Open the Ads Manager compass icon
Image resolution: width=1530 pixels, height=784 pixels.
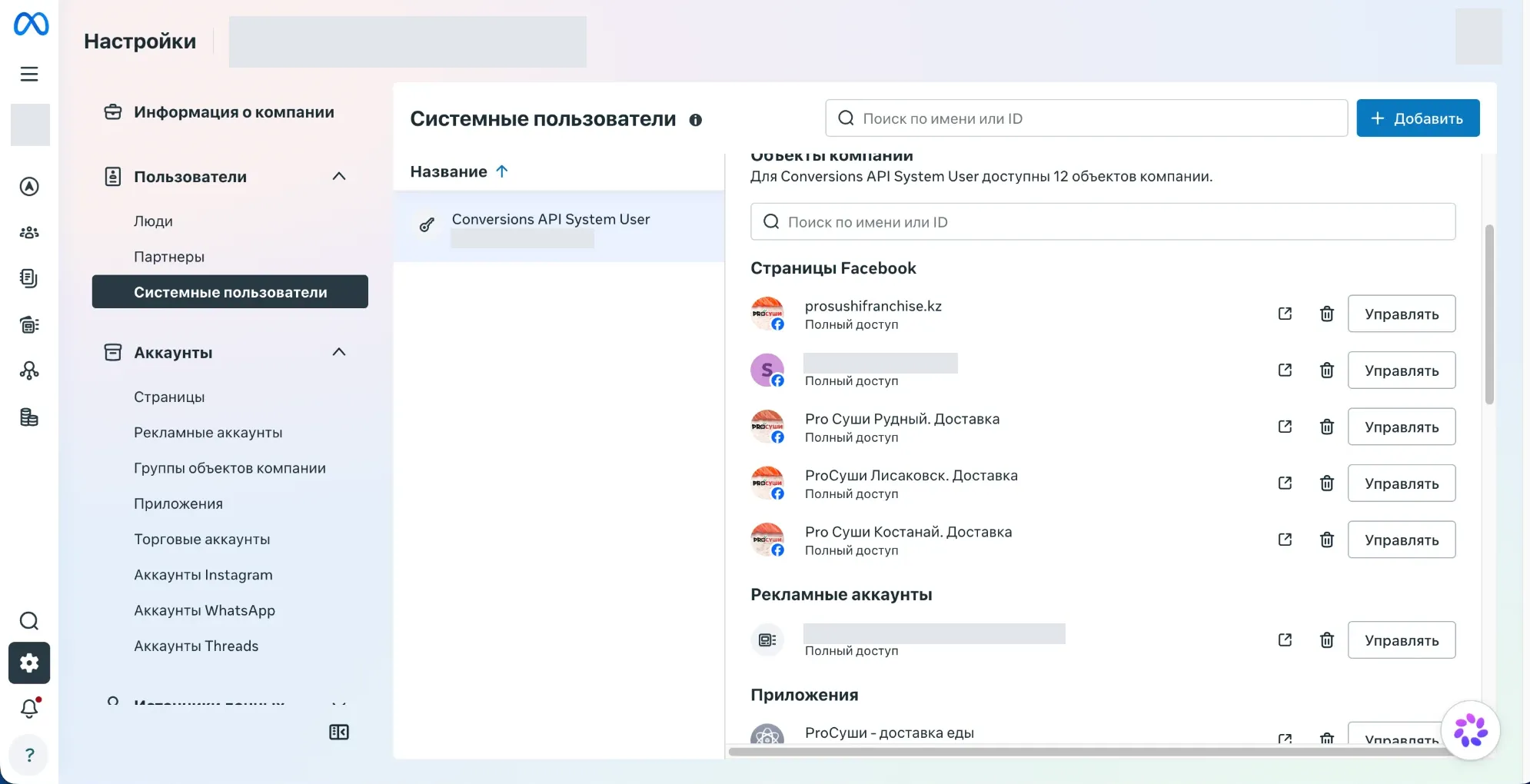(x=29, y=186)
